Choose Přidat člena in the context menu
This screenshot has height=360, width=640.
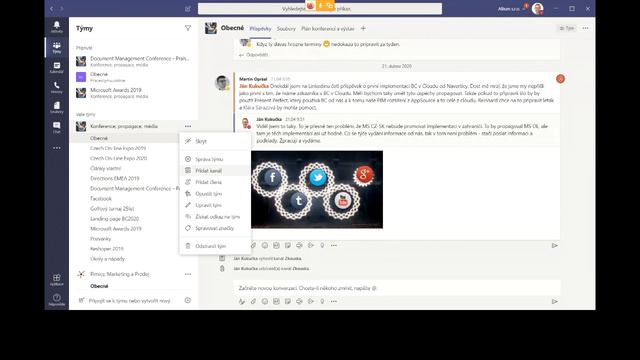pos(215,182)
